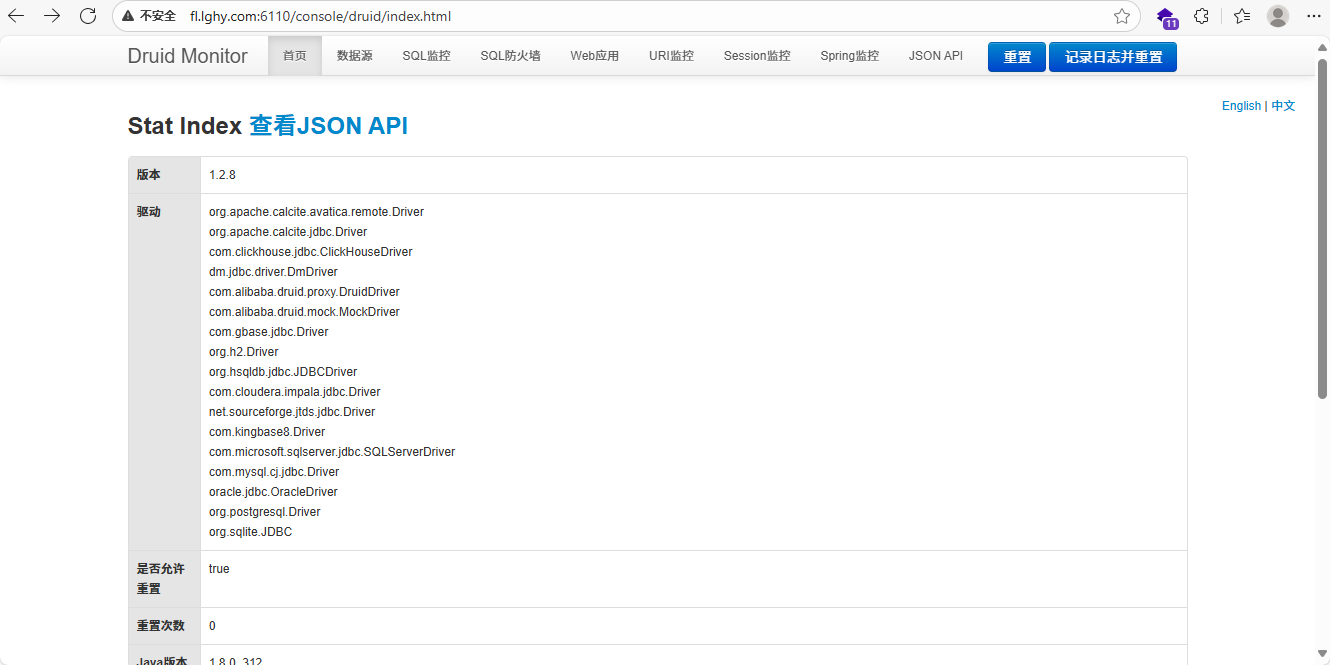Click the not-secure warning icon in address bar
Image resolution: width=1330 pixels, height=665 pixels.
click(x=128, y=16)
